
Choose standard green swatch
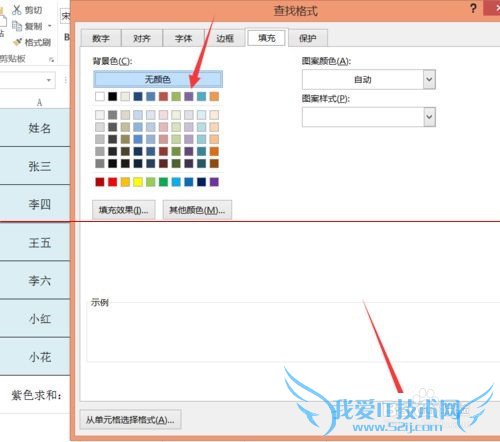pos(163,182)
